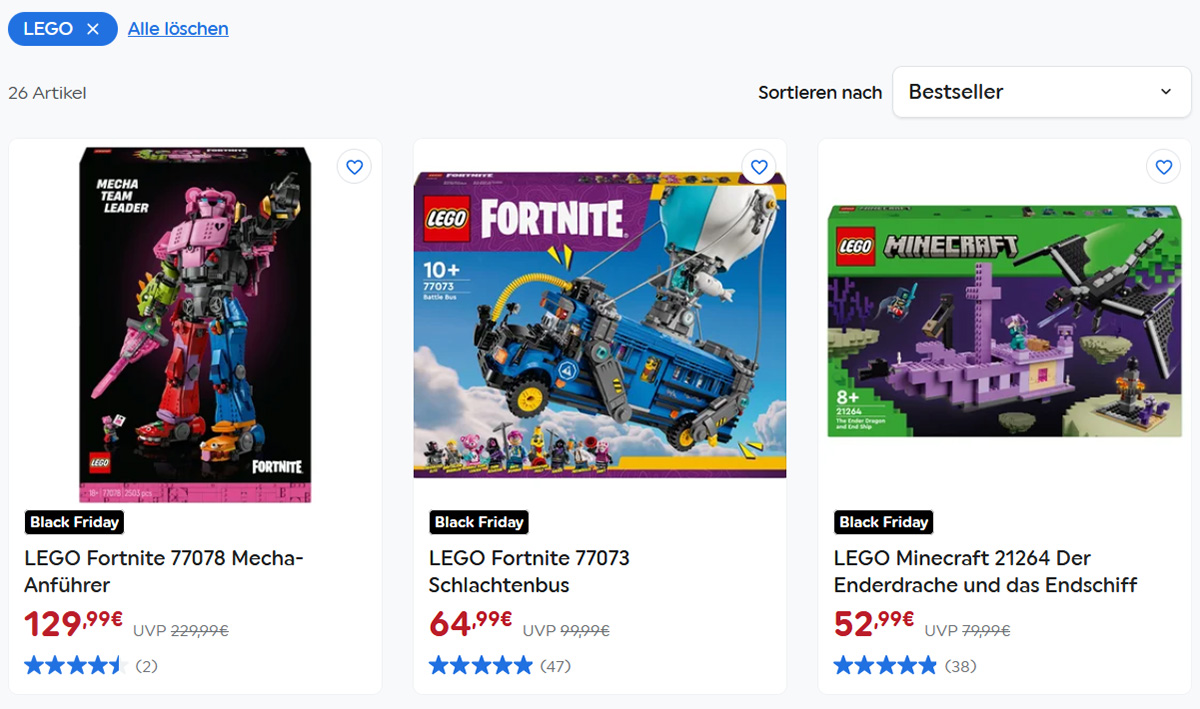Image resolution: width=1200 pixels, height=709 pixels.
Task: View the Fortnite Battle Bus product image
Action: point(600,325)
